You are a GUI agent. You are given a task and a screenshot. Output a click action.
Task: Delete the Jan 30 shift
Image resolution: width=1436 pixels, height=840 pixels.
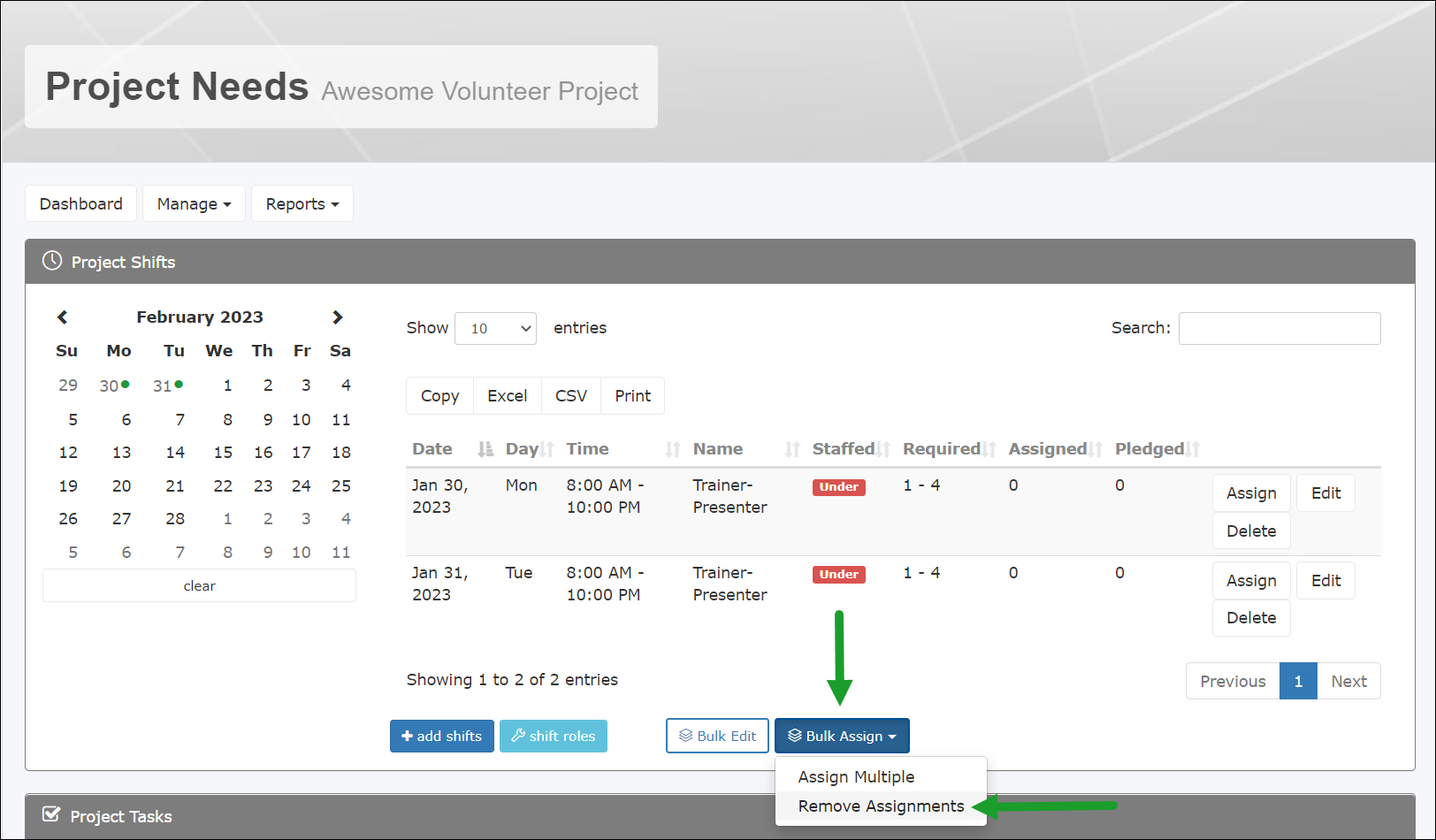tap(1251, 531)
